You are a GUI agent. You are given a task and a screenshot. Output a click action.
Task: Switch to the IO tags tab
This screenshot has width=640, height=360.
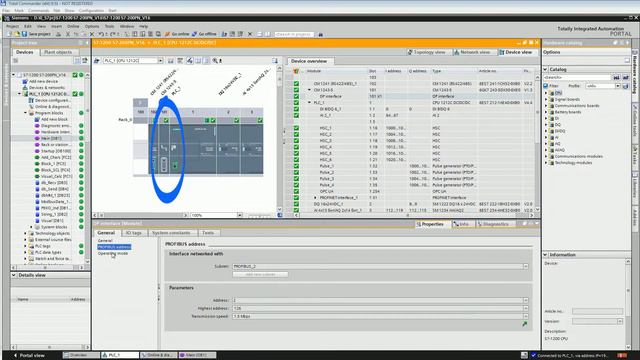(133, 233)
